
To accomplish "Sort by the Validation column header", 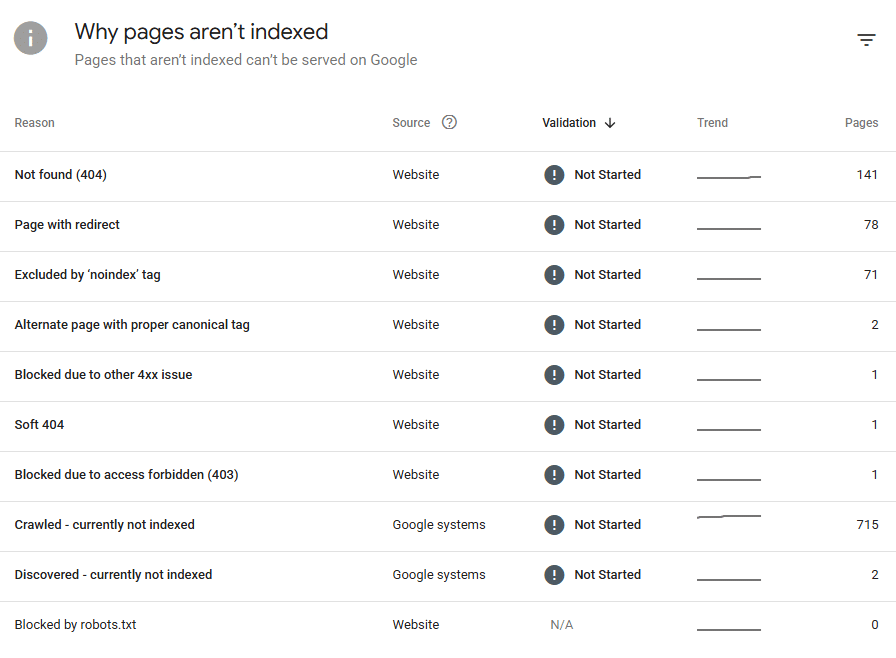I will (569, 123).
